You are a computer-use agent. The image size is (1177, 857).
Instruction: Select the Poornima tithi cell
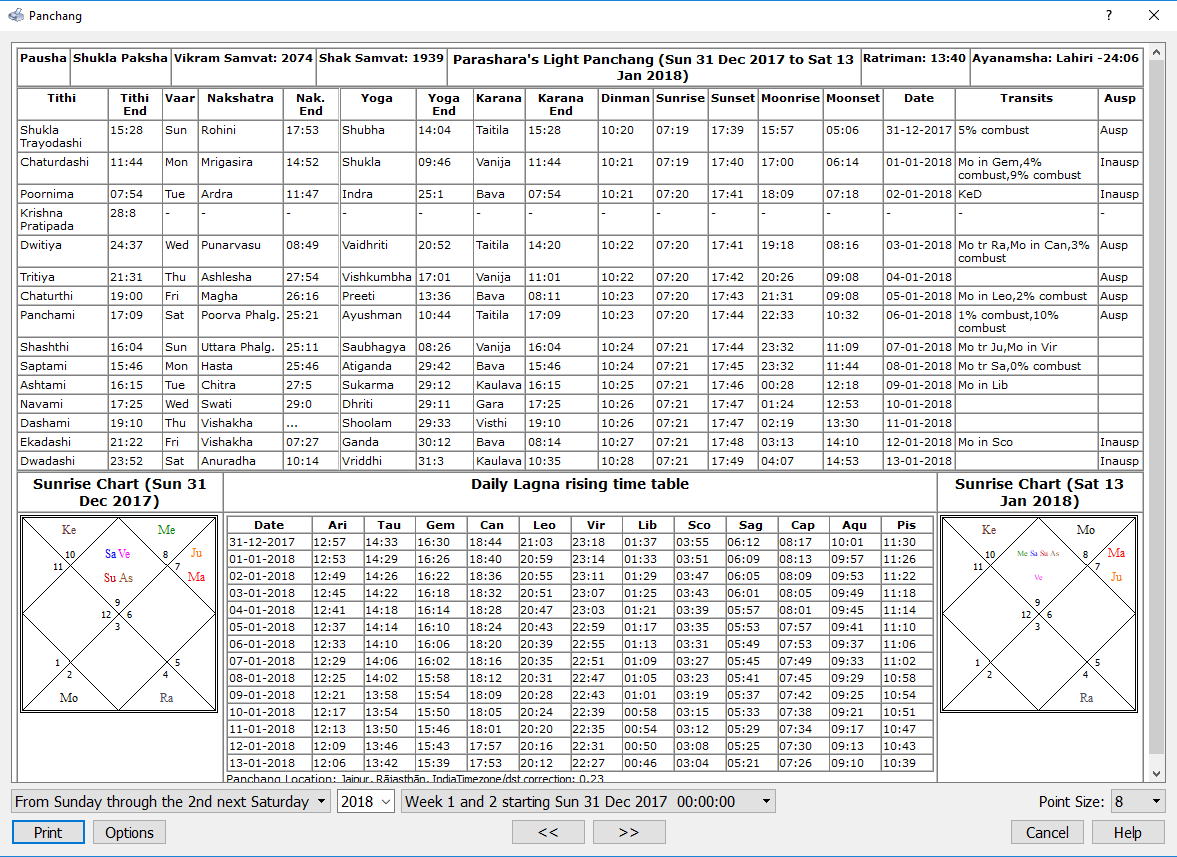(62, 194)
